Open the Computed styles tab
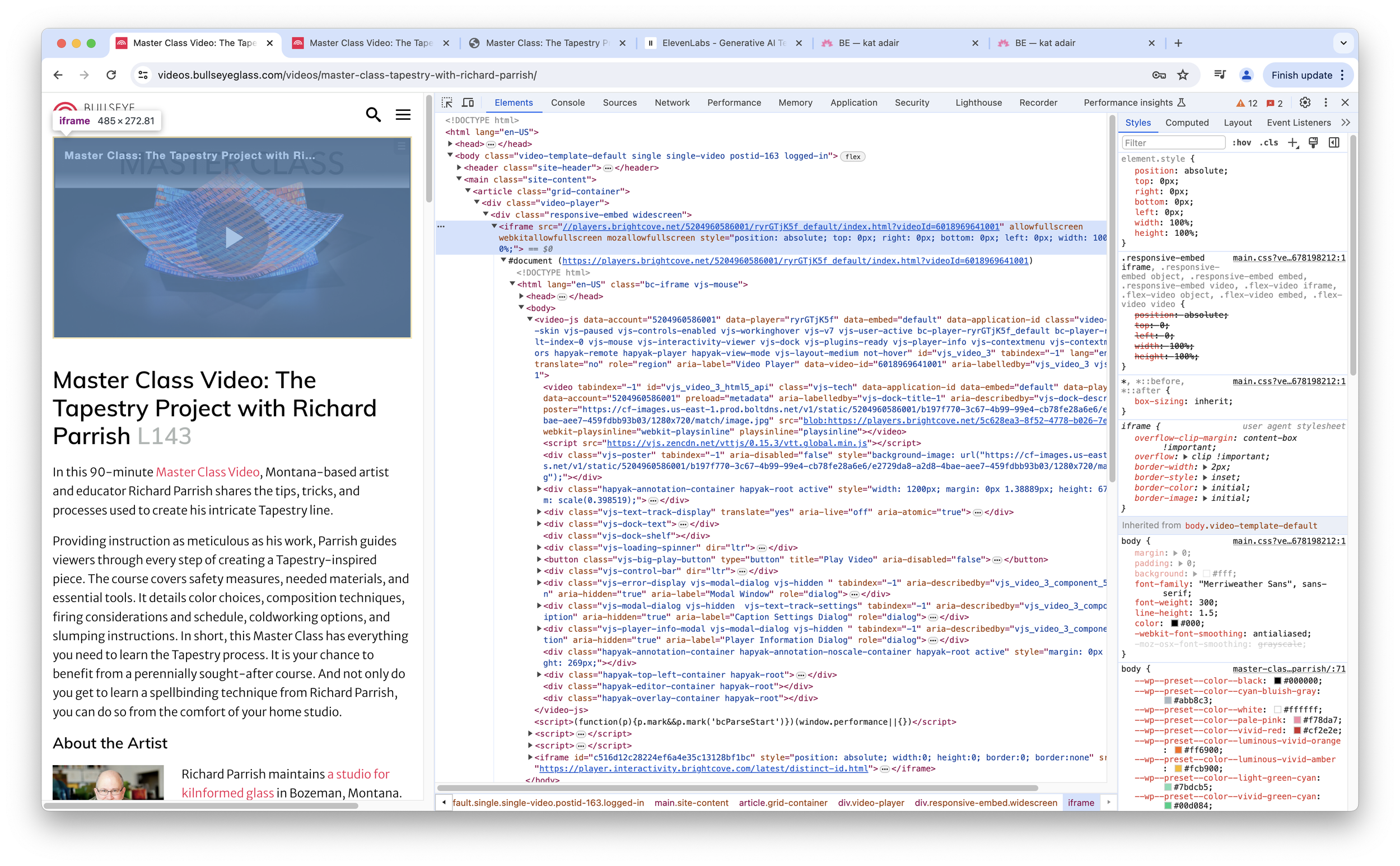Screen dimensions: 1400x866 [x=1187, y=123]
